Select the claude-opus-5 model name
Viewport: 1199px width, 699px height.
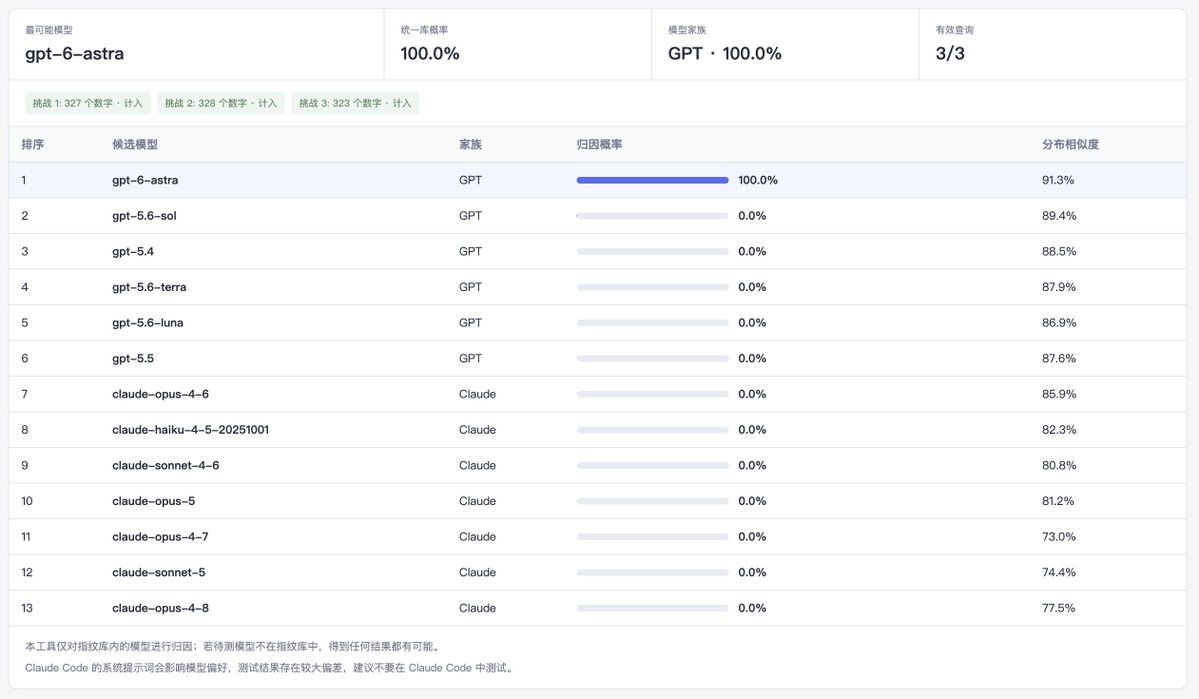[x=154, y=501]
